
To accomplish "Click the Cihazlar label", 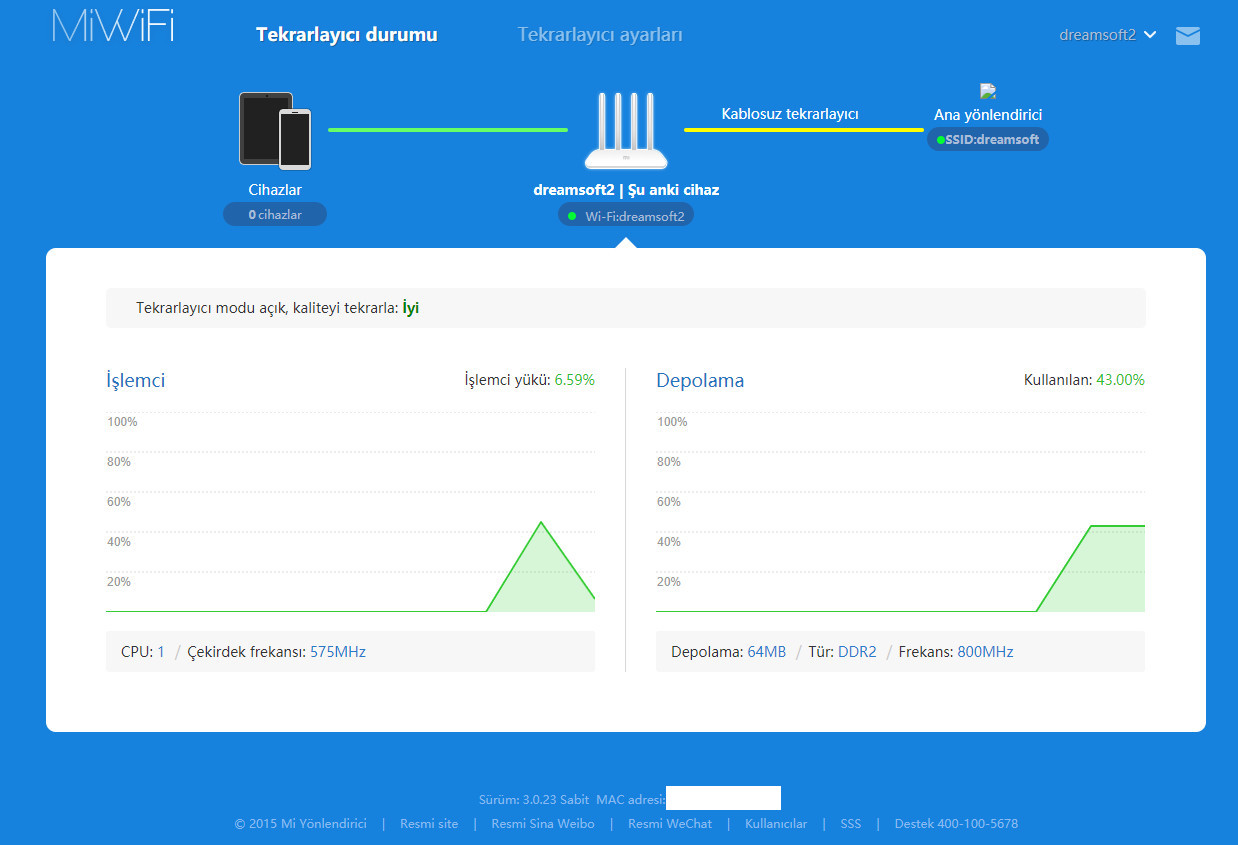I will click(275, 189).
